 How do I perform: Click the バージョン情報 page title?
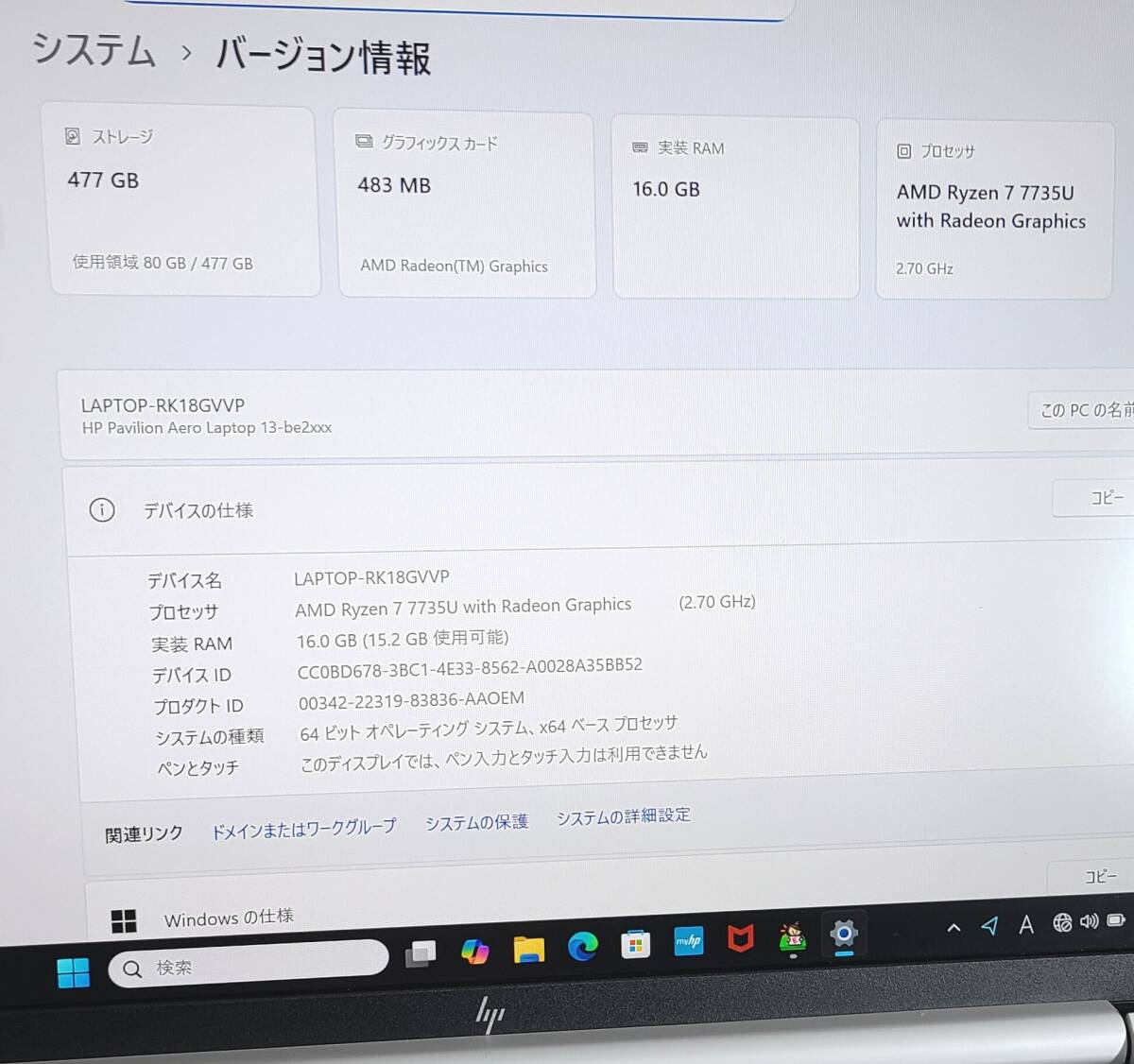coord(323,56)
